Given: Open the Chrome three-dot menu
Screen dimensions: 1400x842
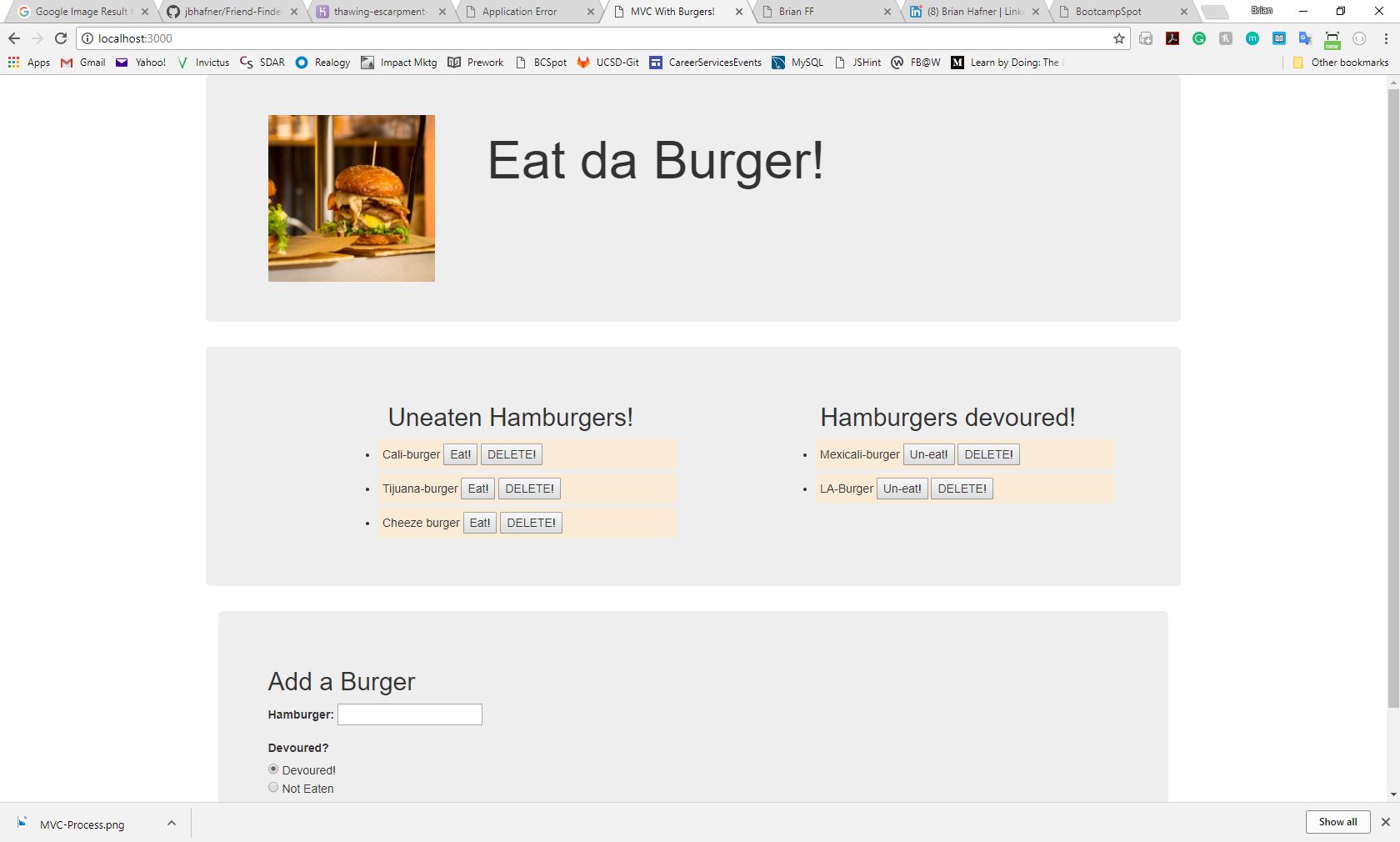Looking at the screenshot, I should (1386, 38).
